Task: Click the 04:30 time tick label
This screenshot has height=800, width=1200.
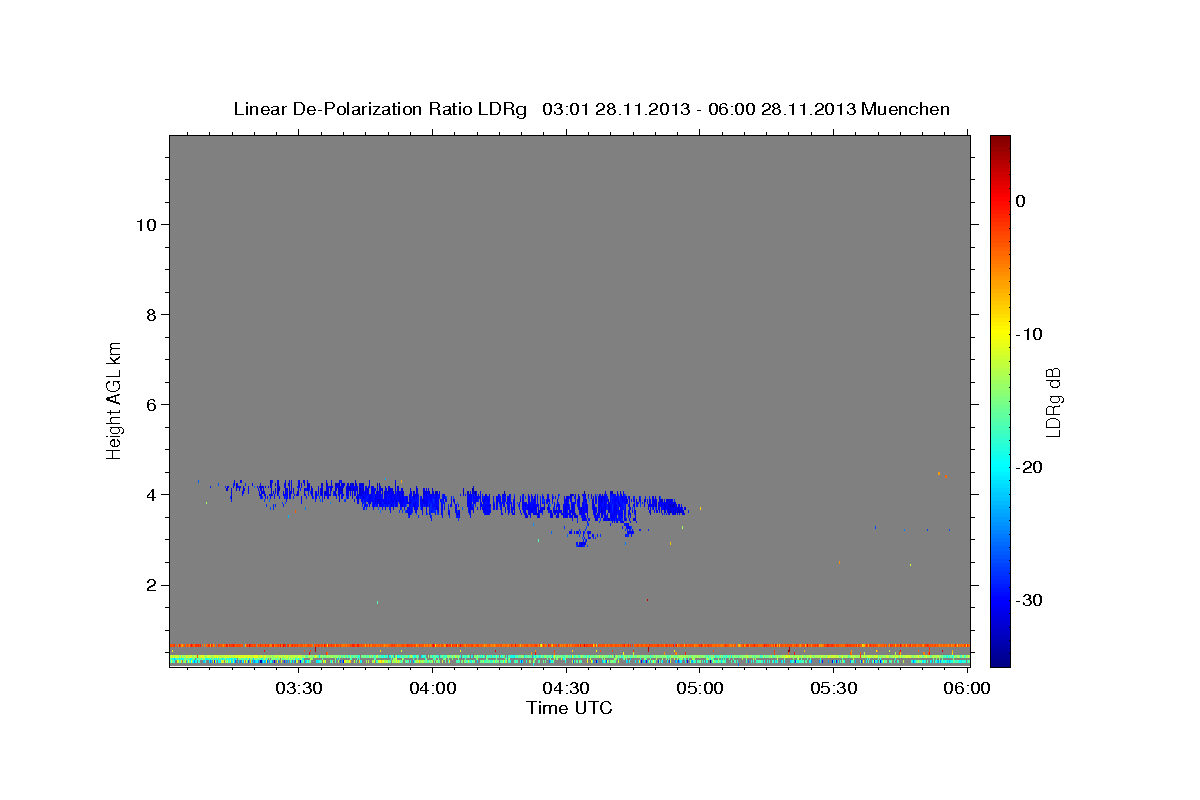Action: click(566, 688)
